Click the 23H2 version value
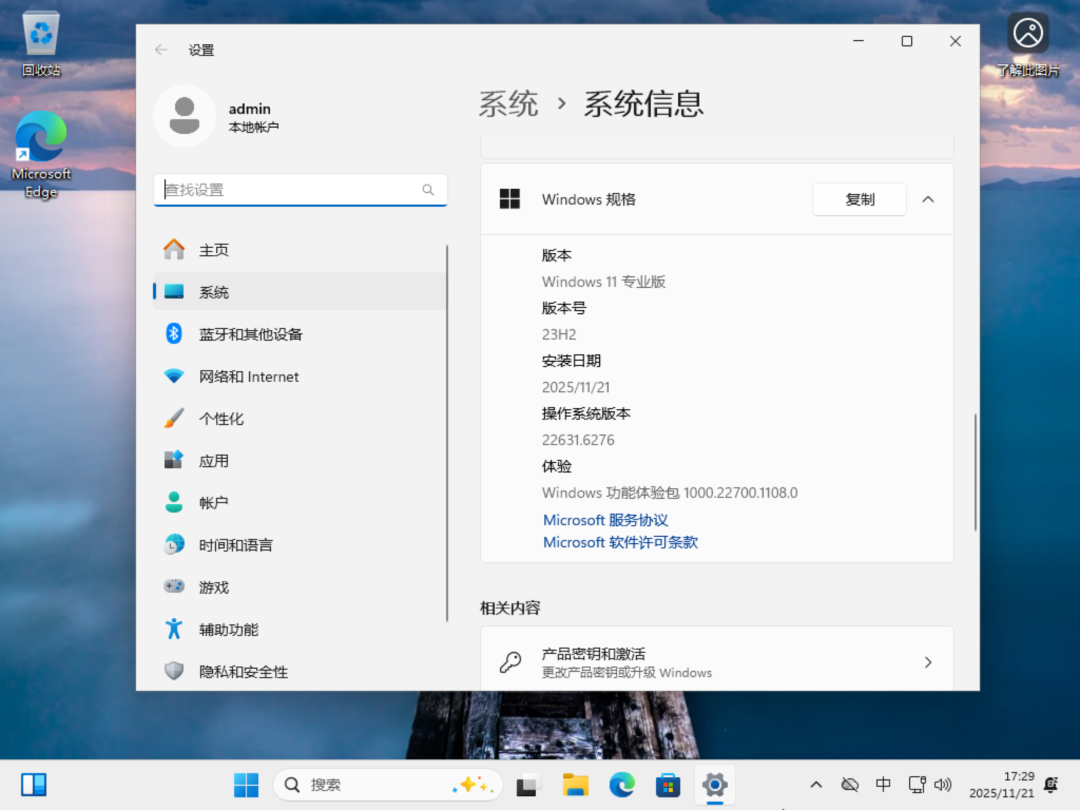The image size is (1080, 810). click(559, 334)
